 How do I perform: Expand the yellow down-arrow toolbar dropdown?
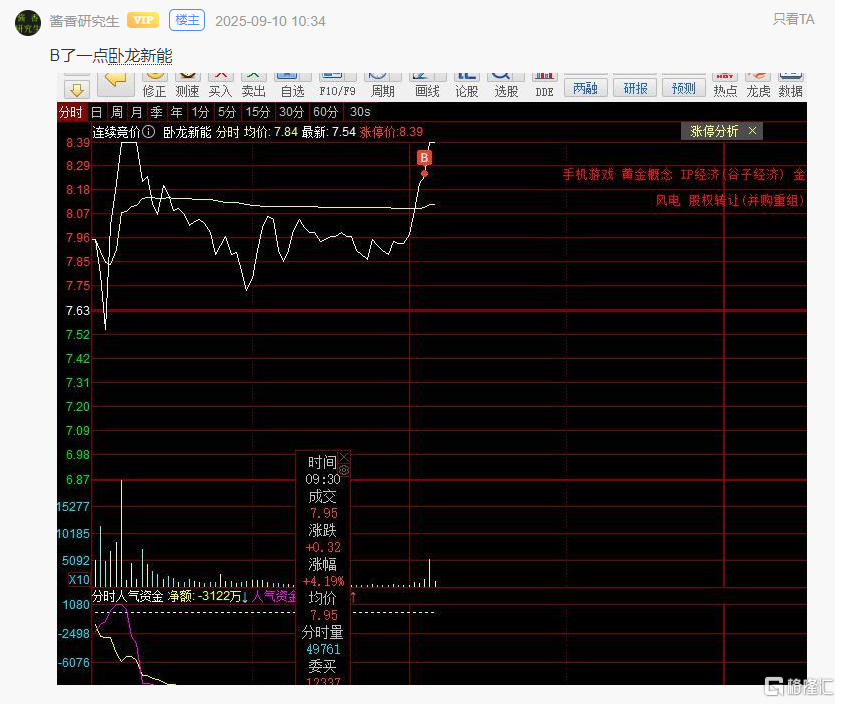[x=77, y=90]
